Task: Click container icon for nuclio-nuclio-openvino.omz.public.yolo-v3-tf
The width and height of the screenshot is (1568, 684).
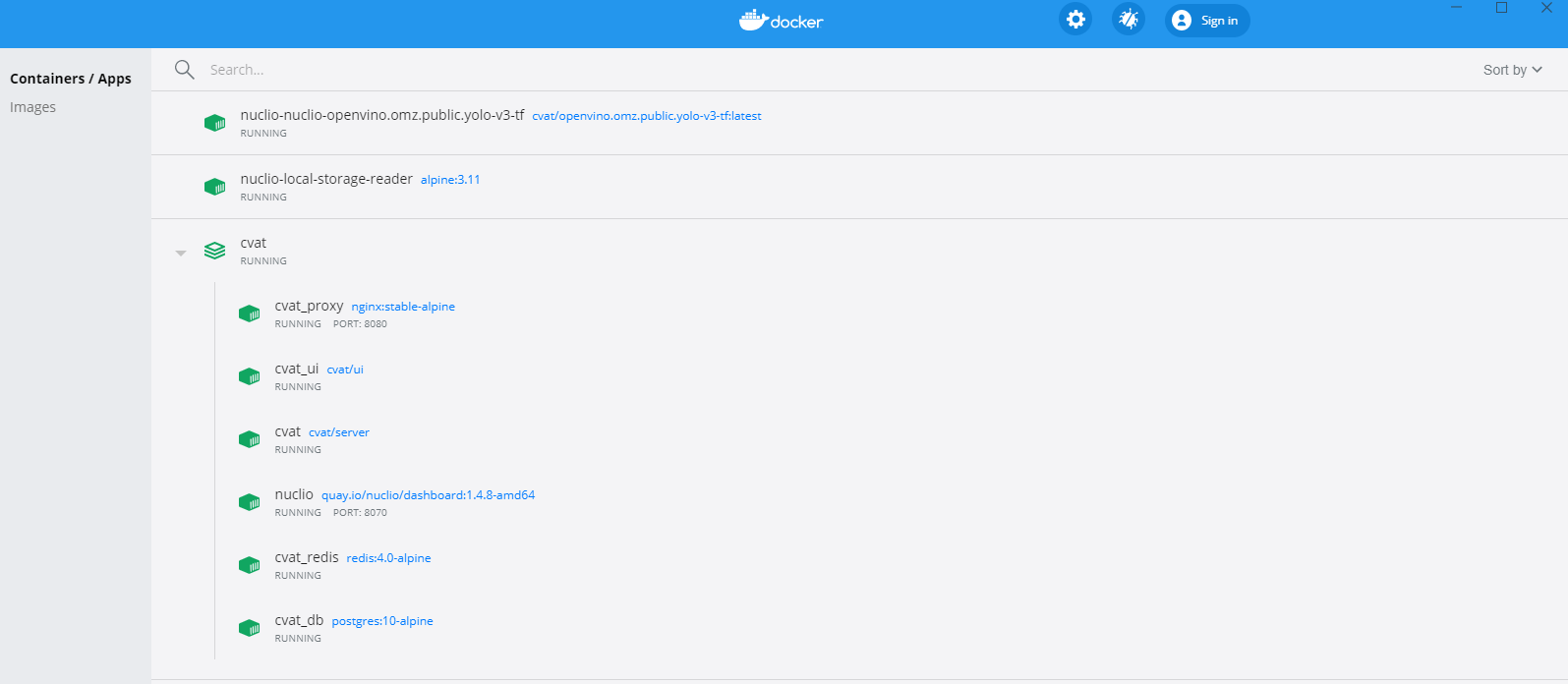Action: click(x=214, y=123)
